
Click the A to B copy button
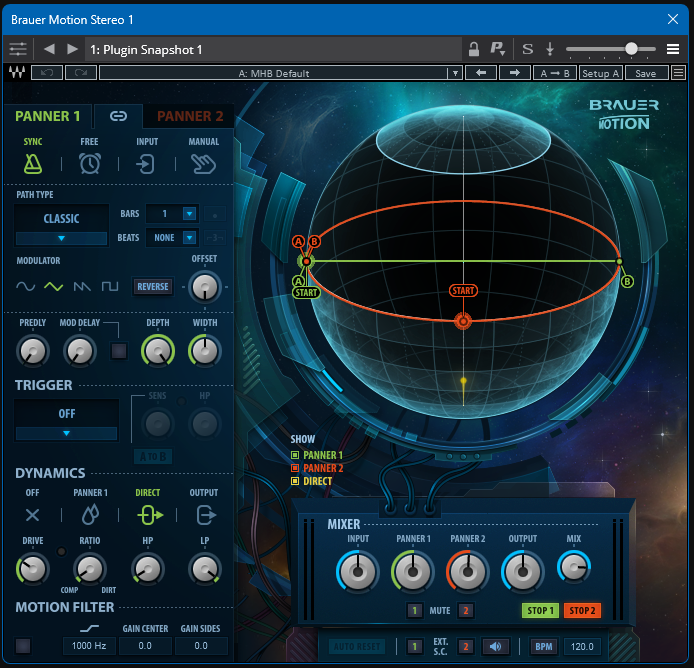[x=555, y=73]
